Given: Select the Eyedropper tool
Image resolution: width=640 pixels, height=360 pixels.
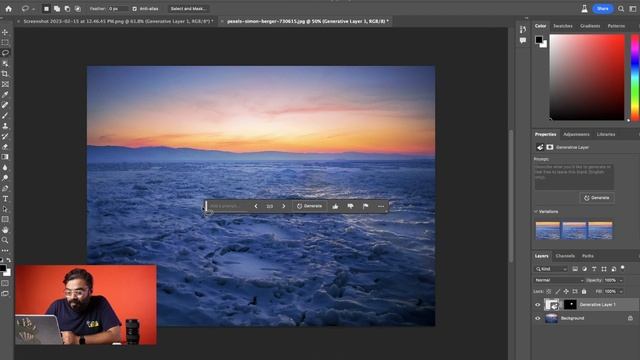Looking at the screenshot, I should [x=5, y=94].
